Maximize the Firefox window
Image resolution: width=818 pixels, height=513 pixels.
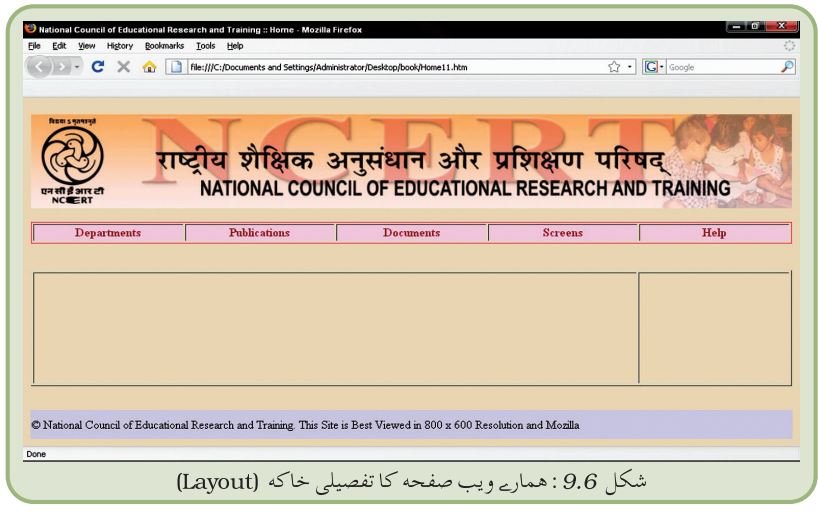coord(755,26)
